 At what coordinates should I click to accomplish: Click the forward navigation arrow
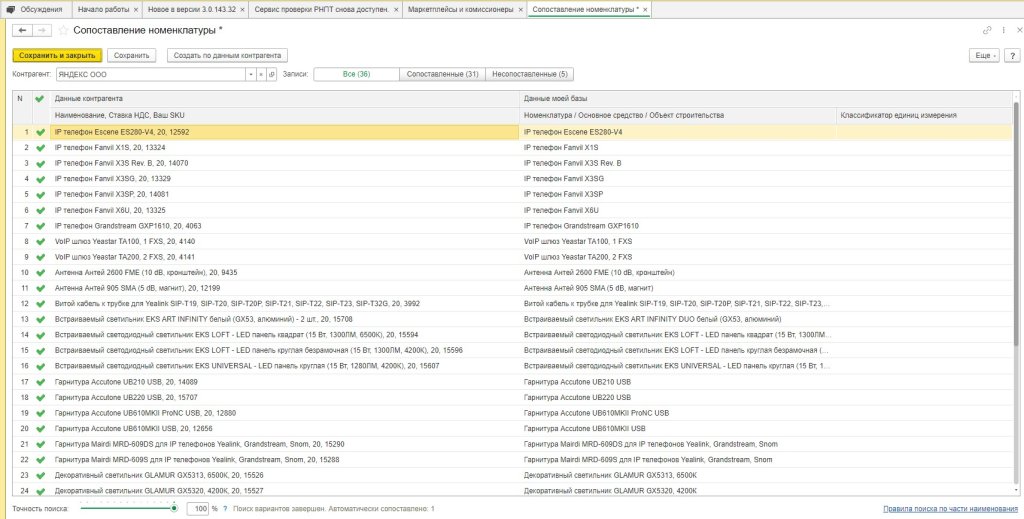click(x=41, y=31)
